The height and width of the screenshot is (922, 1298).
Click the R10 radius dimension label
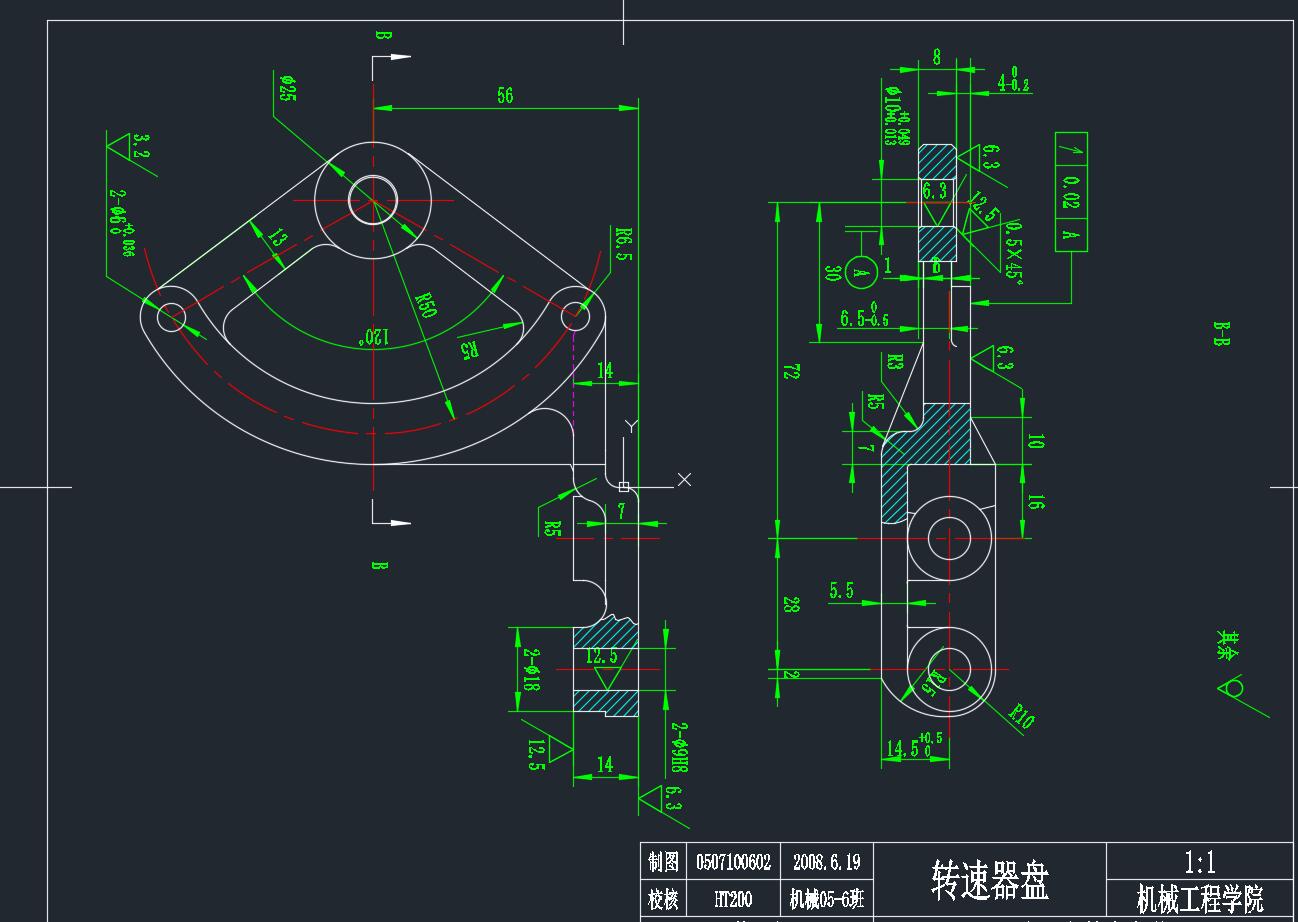pos(1021,716)
